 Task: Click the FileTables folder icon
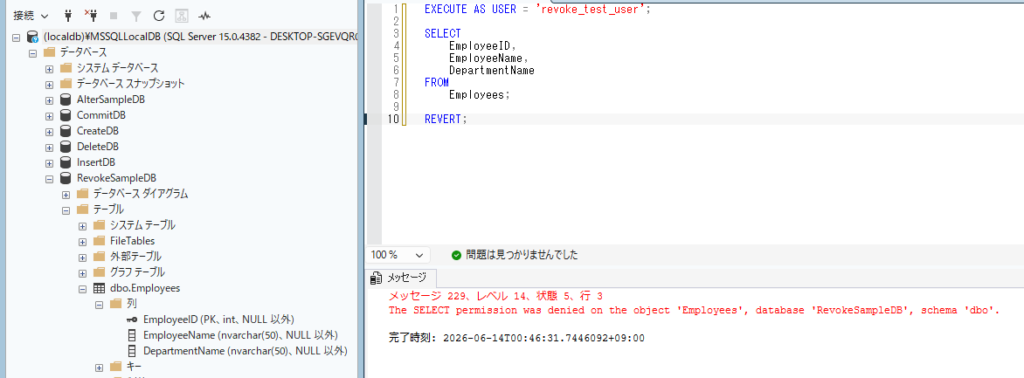[99, 240]
